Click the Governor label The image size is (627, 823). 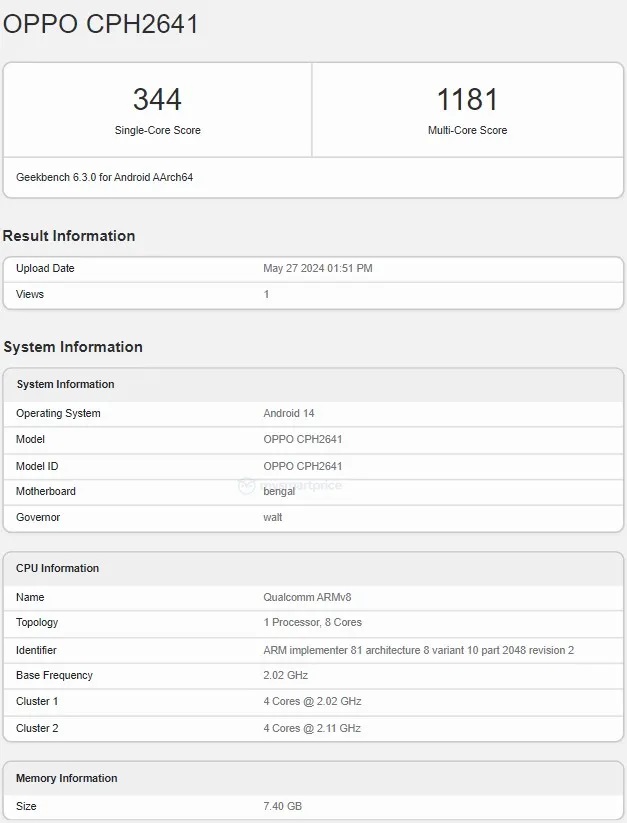pos(38,518)
